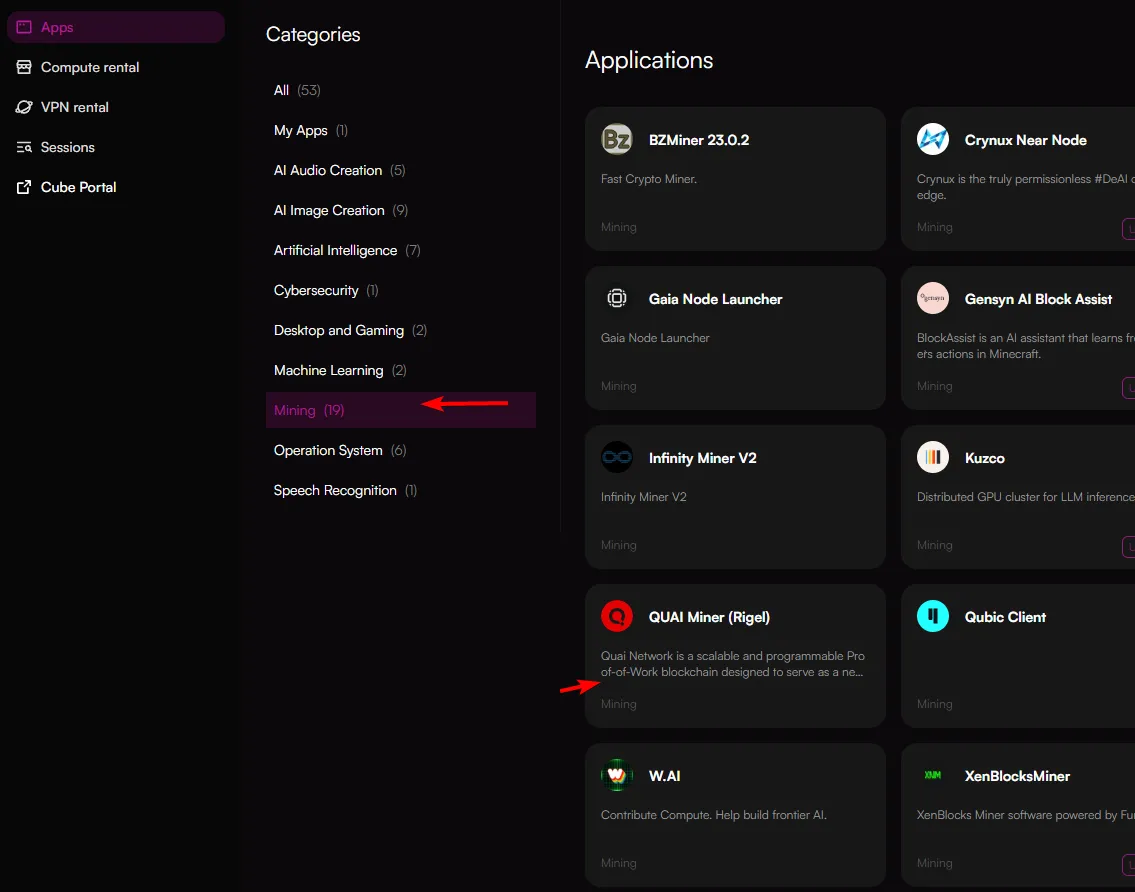1135x892 pixels.
Task: Click the Sessions list icon
Action: 24,147
